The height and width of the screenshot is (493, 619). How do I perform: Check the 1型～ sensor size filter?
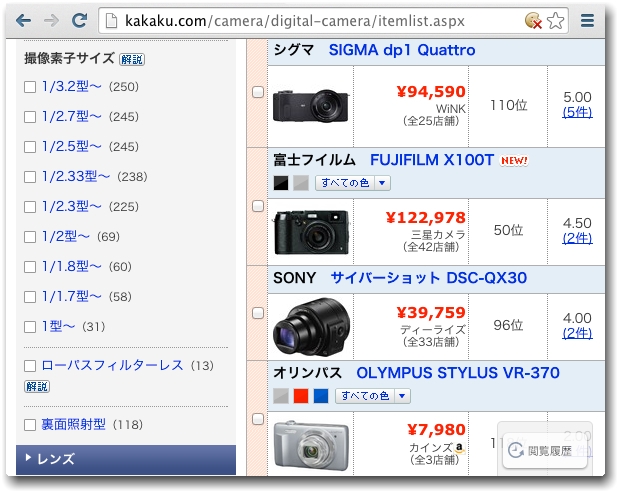pos(30,327)
